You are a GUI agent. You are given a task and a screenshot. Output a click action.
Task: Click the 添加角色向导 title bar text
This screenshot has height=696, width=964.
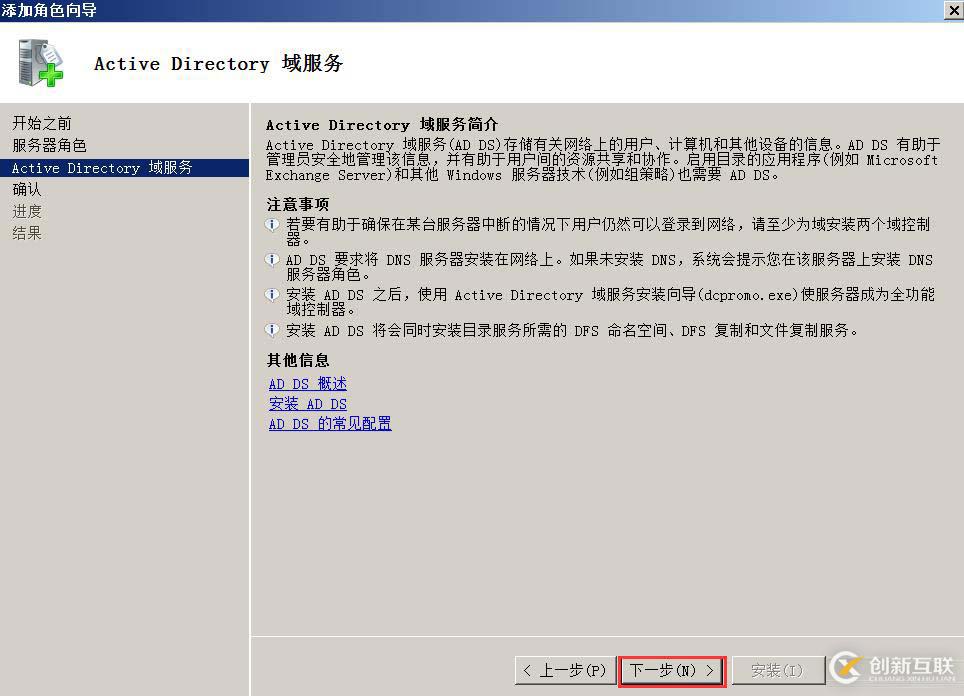(49, 10)
